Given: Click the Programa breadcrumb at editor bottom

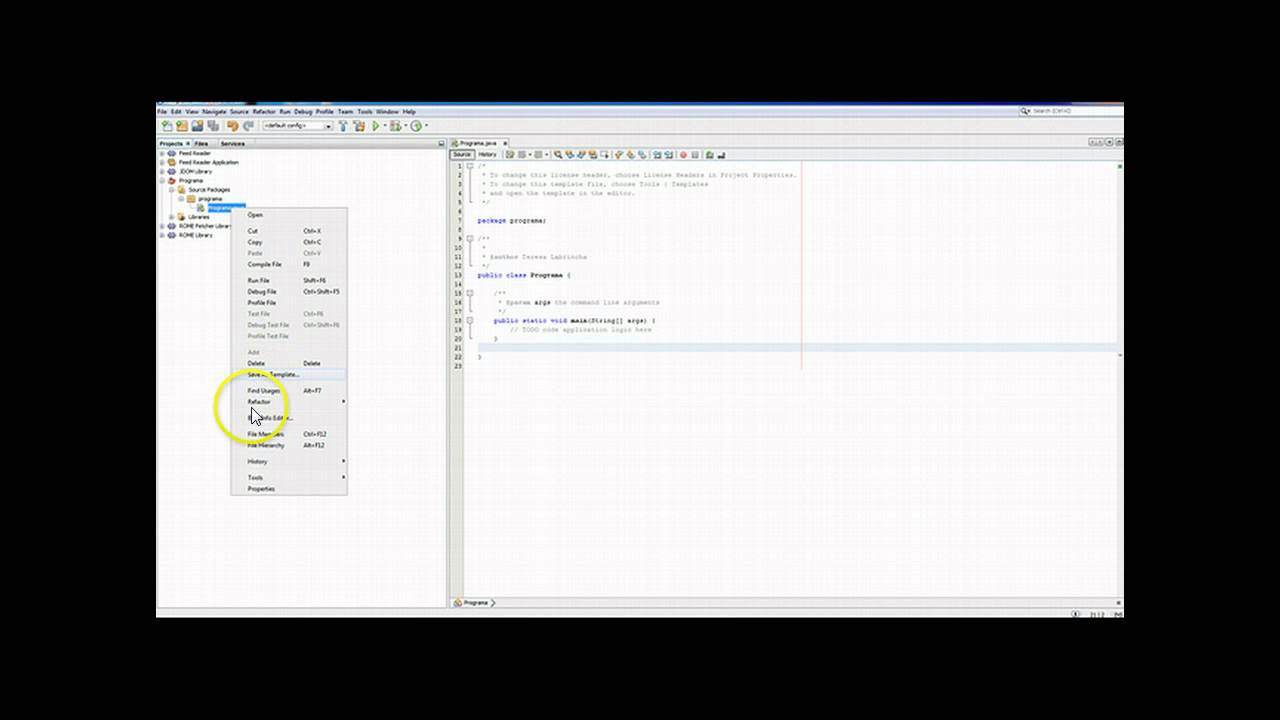Looking at the screenshot, I should coord(475,603).
